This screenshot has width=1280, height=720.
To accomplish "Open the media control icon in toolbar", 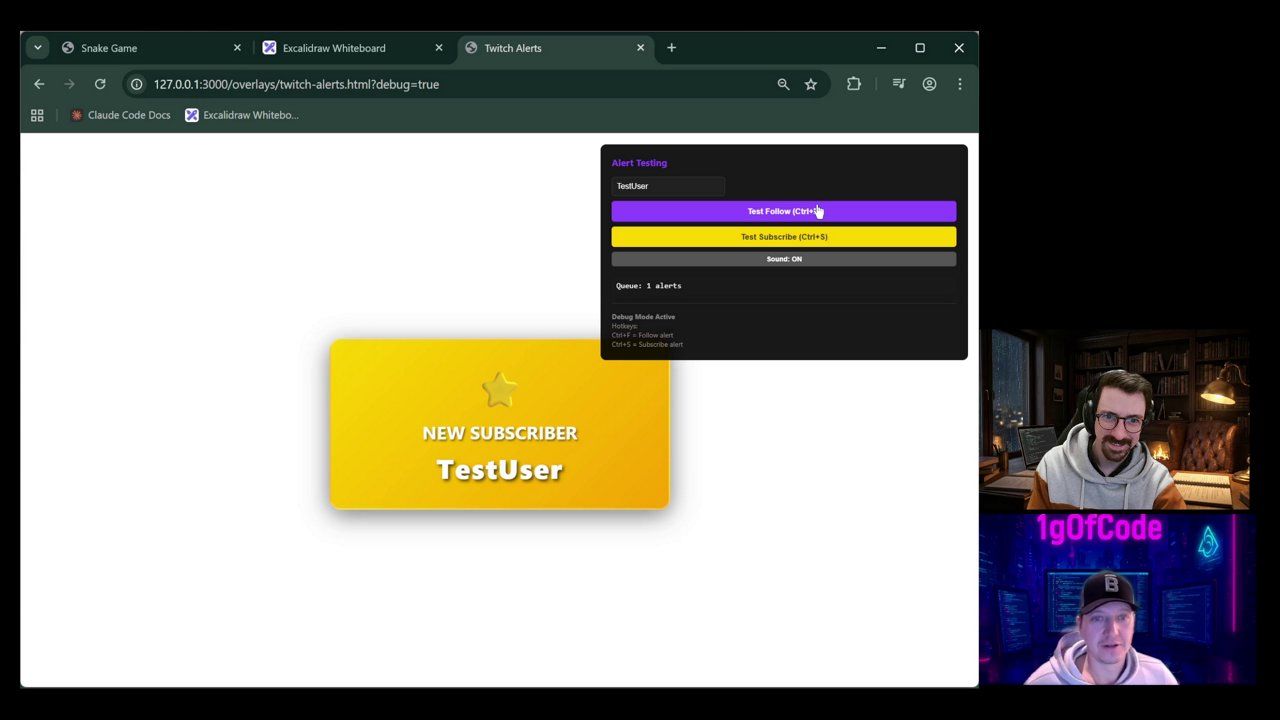I will [x=899, y=84].
